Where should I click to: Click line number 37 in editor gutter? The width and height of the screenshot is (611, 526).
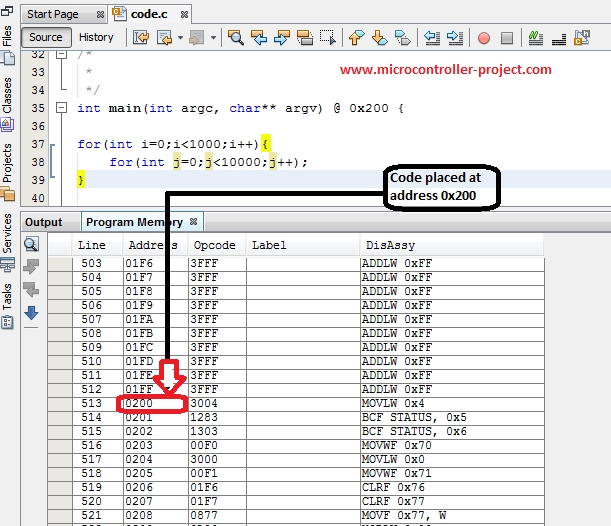pyautogui.click(x=38, y=144)
